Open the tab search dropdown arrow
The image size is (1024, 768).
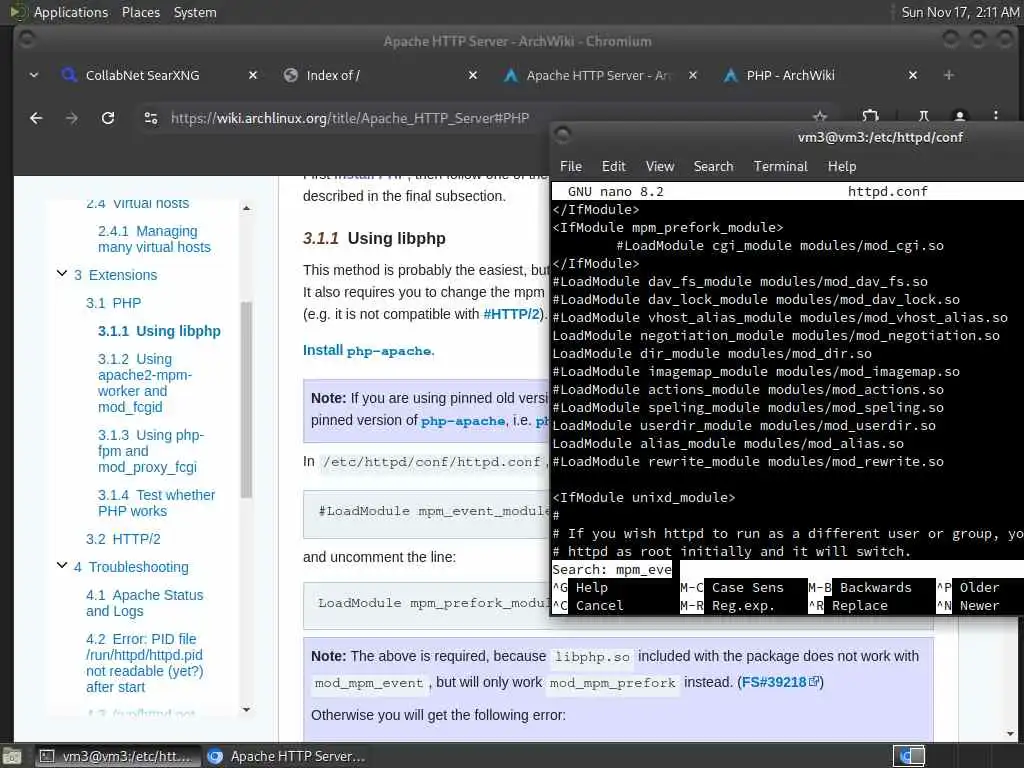34,76
